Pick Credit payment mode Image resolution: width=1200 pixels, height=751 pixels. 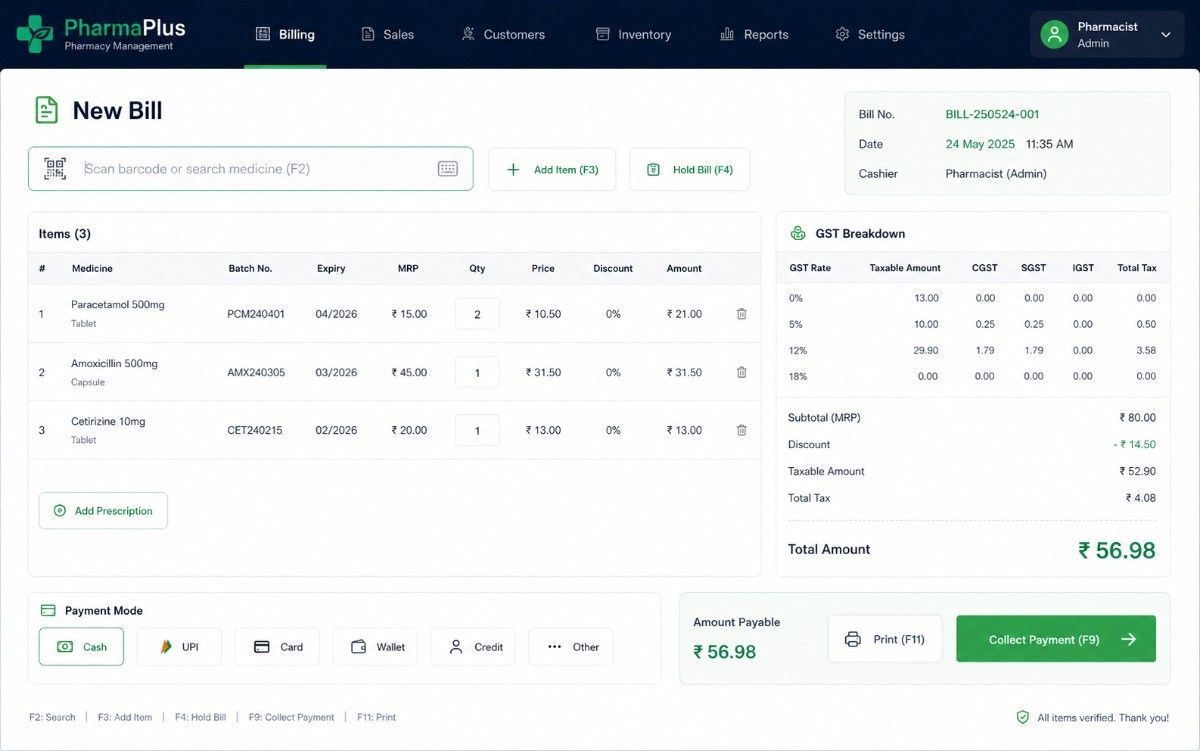pyautogui.click(x=473, y=647)
